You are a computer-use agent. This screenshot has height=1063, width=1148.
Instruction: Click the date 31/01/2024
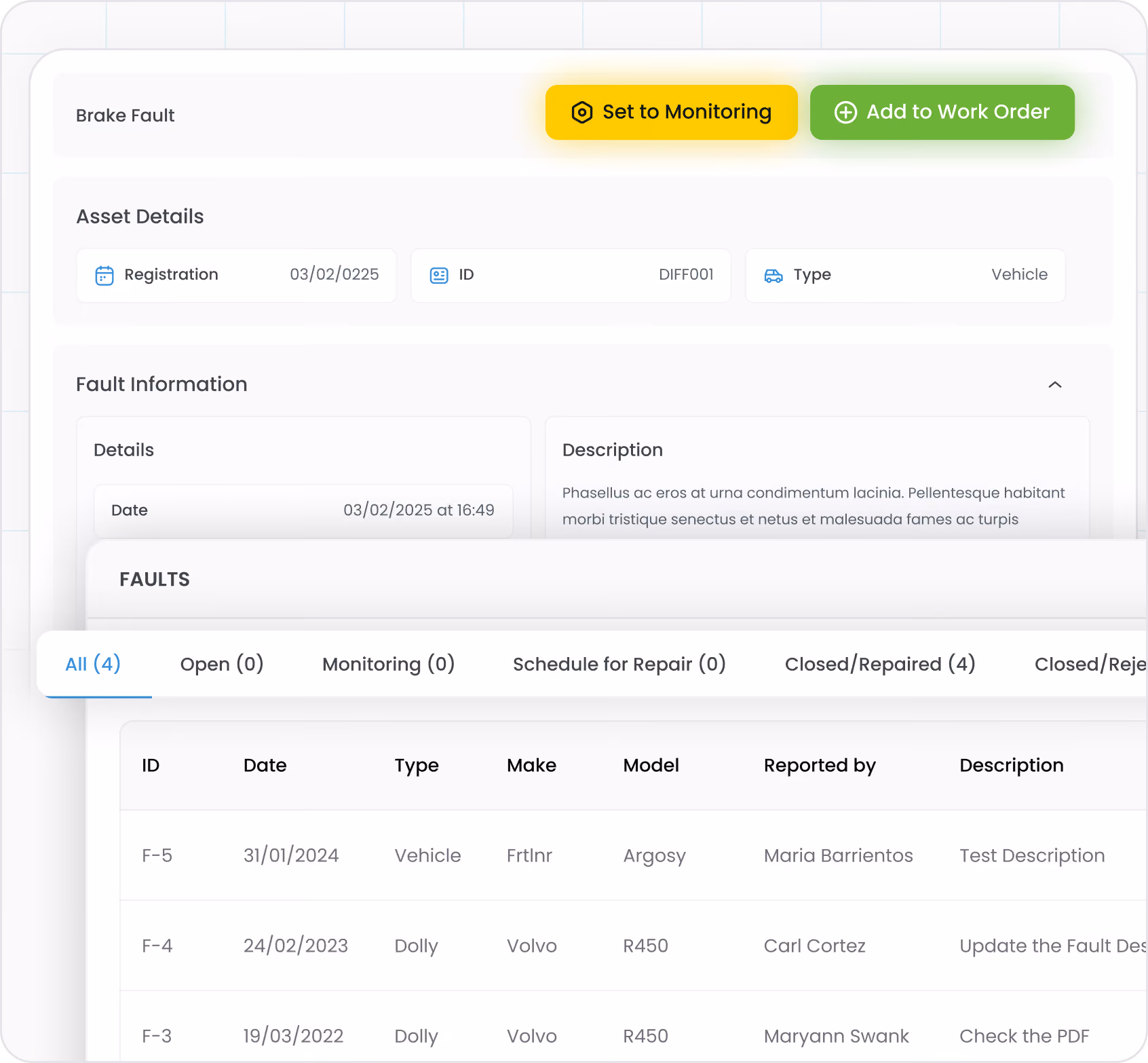pos(291,855)
